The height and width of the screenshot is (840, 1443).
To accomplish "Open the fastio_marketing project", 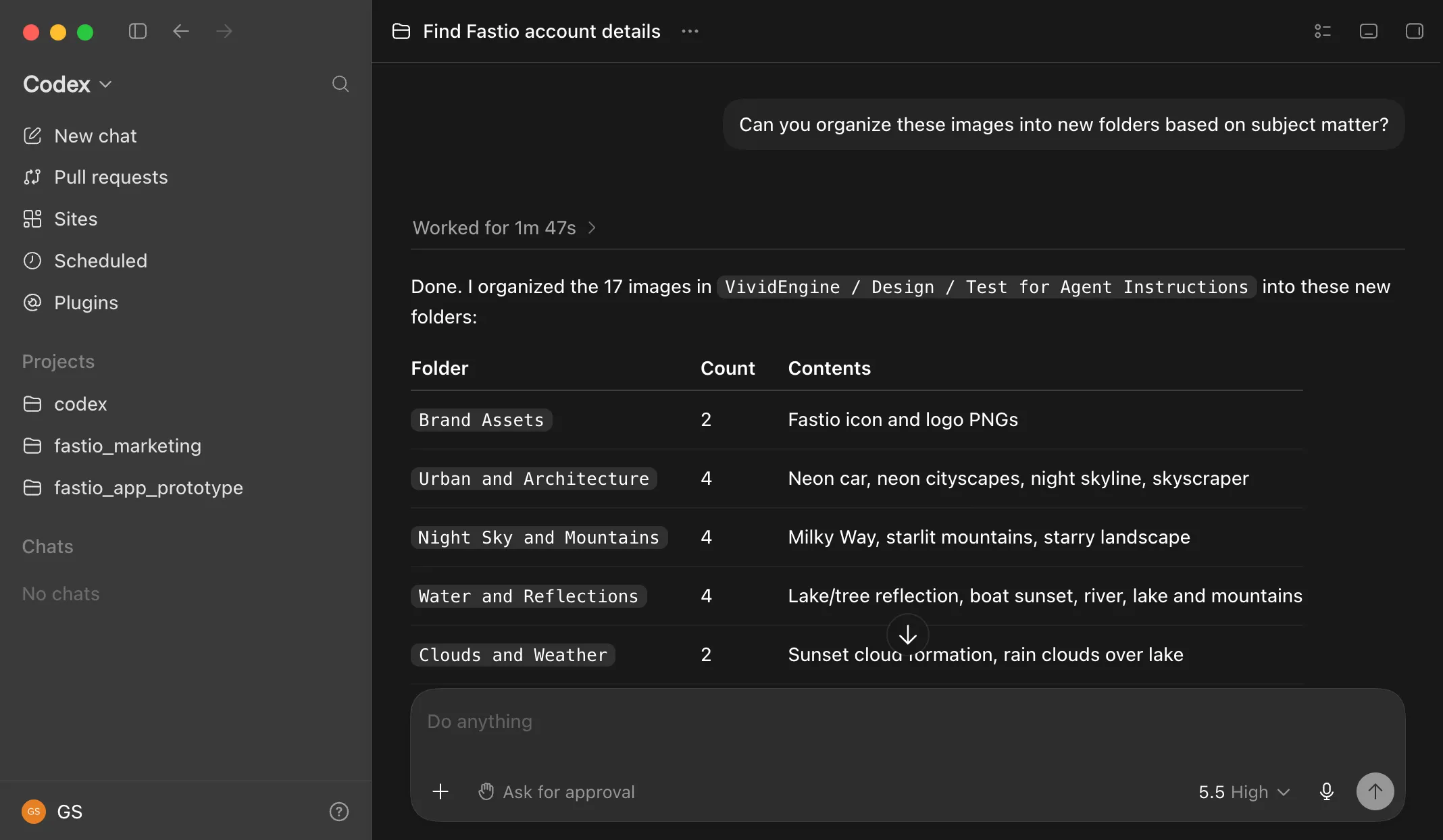I will (x=185, y=446).
